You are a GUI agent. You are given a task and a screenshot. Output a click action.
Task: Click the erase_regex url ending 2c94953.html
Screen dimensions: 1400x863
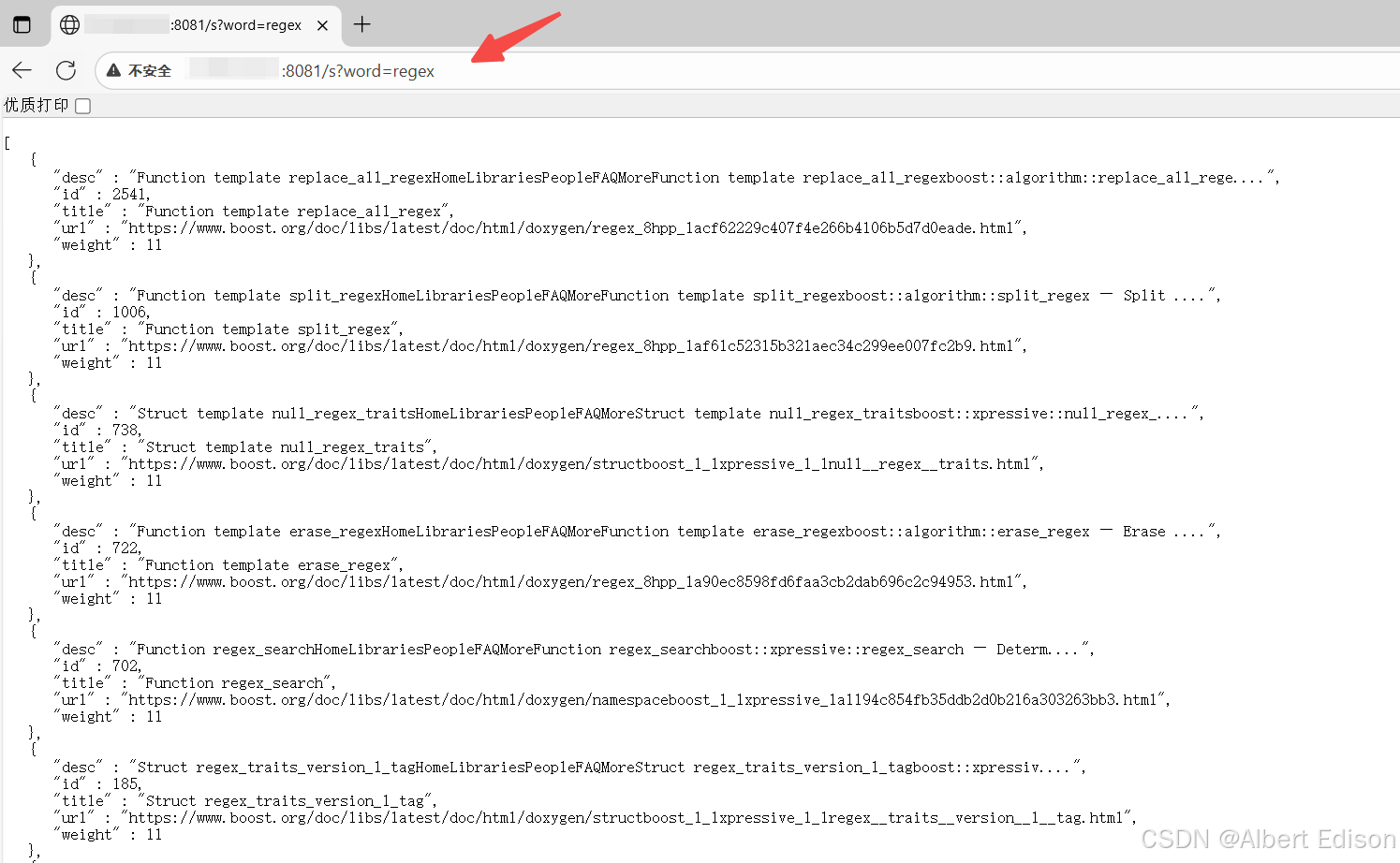click(571, 582)
